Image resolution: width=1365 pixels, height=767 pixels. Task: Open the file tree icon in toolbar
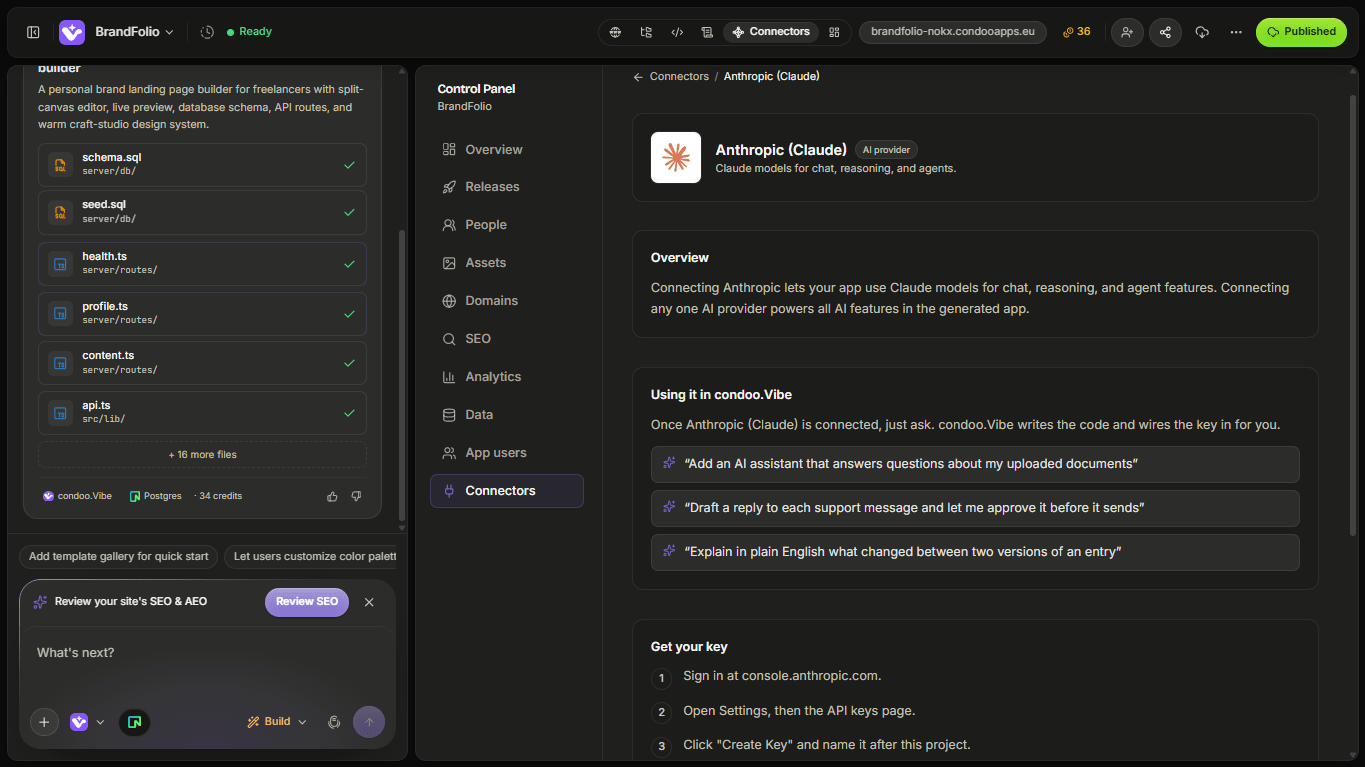(646, 32)
